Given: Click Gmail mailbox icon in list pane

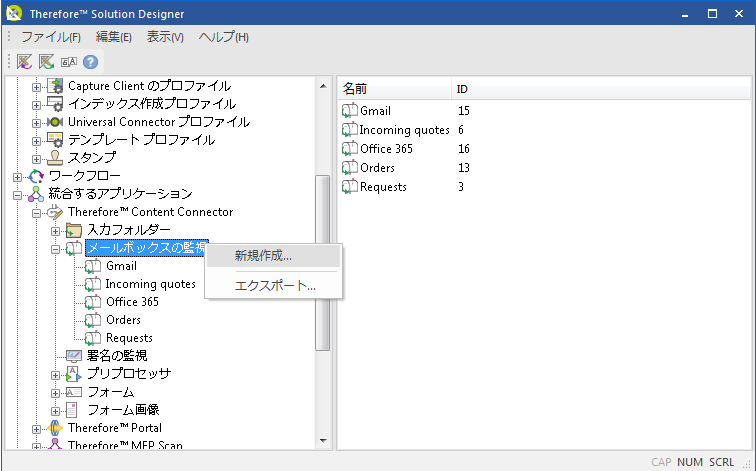Looking at the screenshot, I should click(350, 110).
